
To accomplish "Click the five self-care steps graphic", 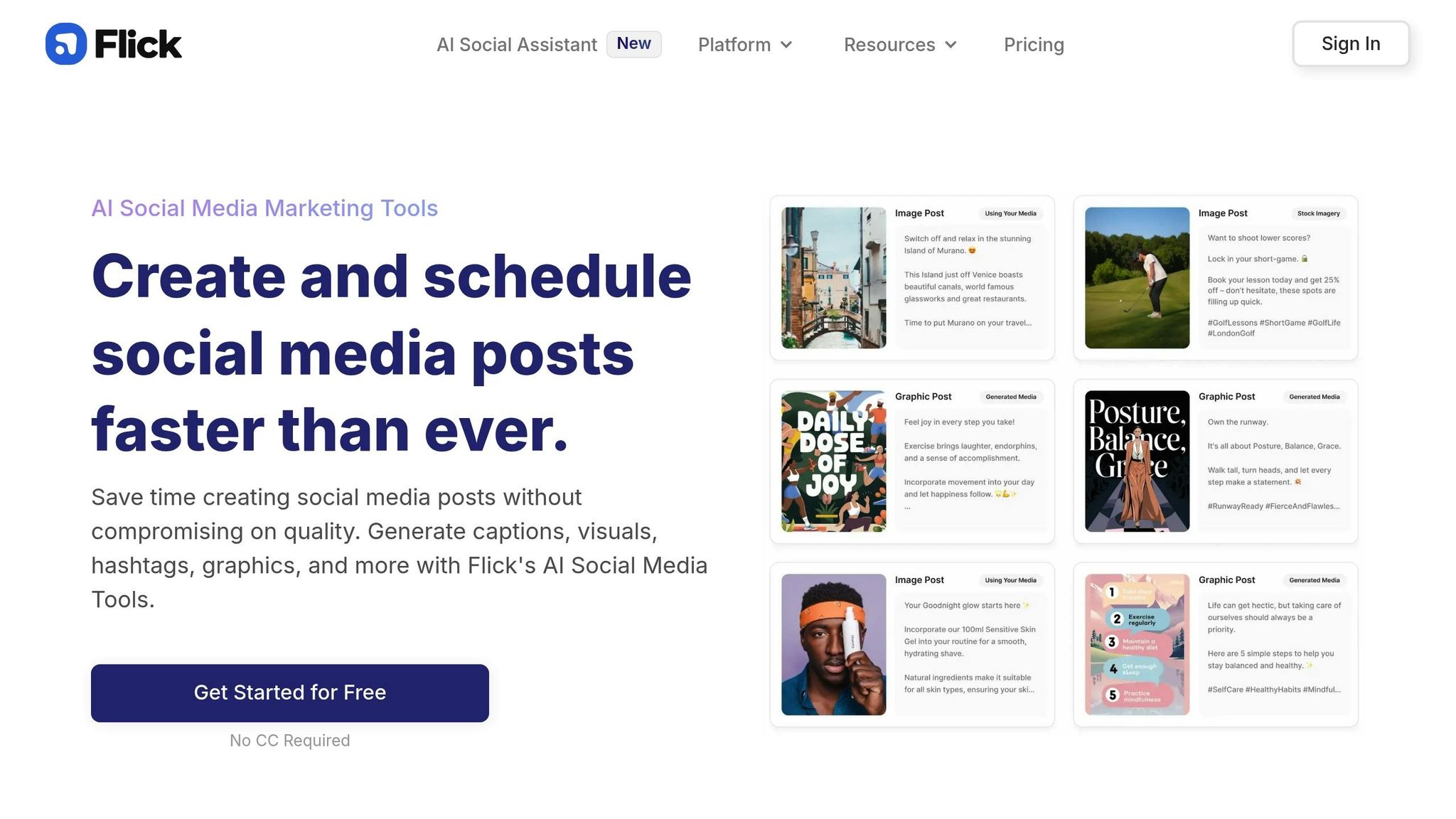I will coord(1137,644).
